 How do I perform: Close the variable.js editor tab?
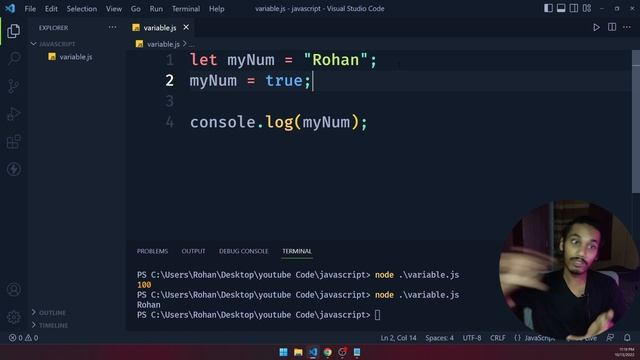click(x=186, y=27)
